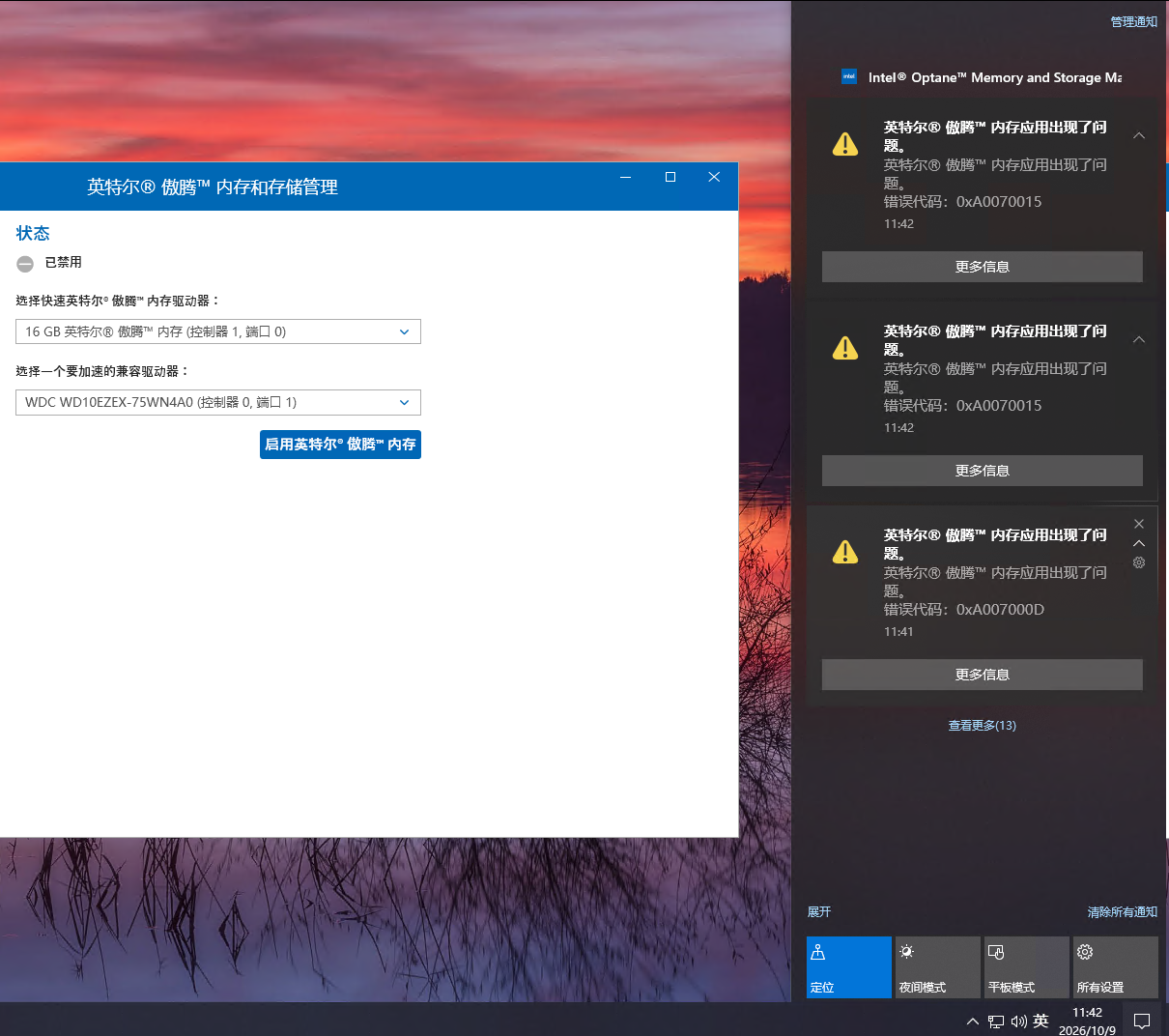Image resolution: width=1169 pixels, height=1036 pixels.
Task: Show hidden tray icons with the up chevron
Action: 973,1022
